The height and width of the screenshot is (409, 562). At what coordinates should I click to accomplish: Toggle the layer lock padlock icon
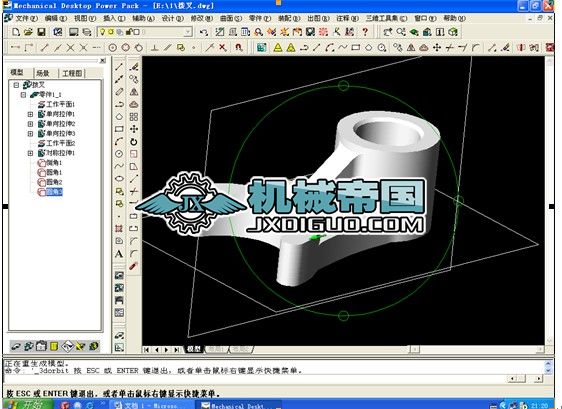coord(128,32)
